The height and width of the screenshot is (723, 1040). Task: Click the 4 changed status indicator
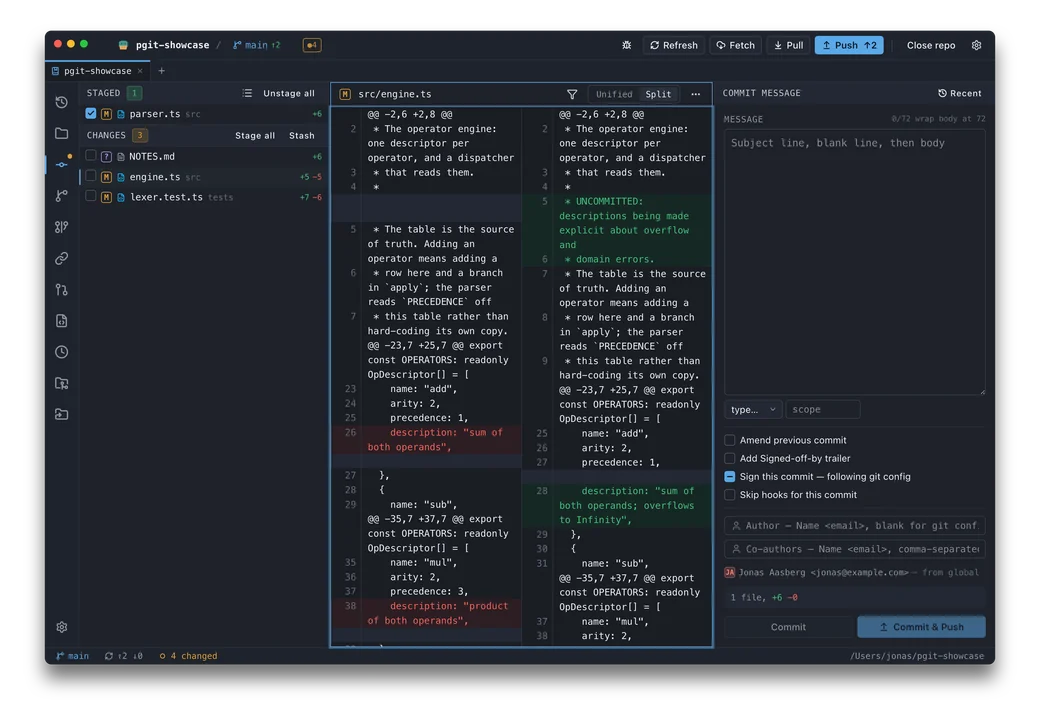click(x=188, y=656)
